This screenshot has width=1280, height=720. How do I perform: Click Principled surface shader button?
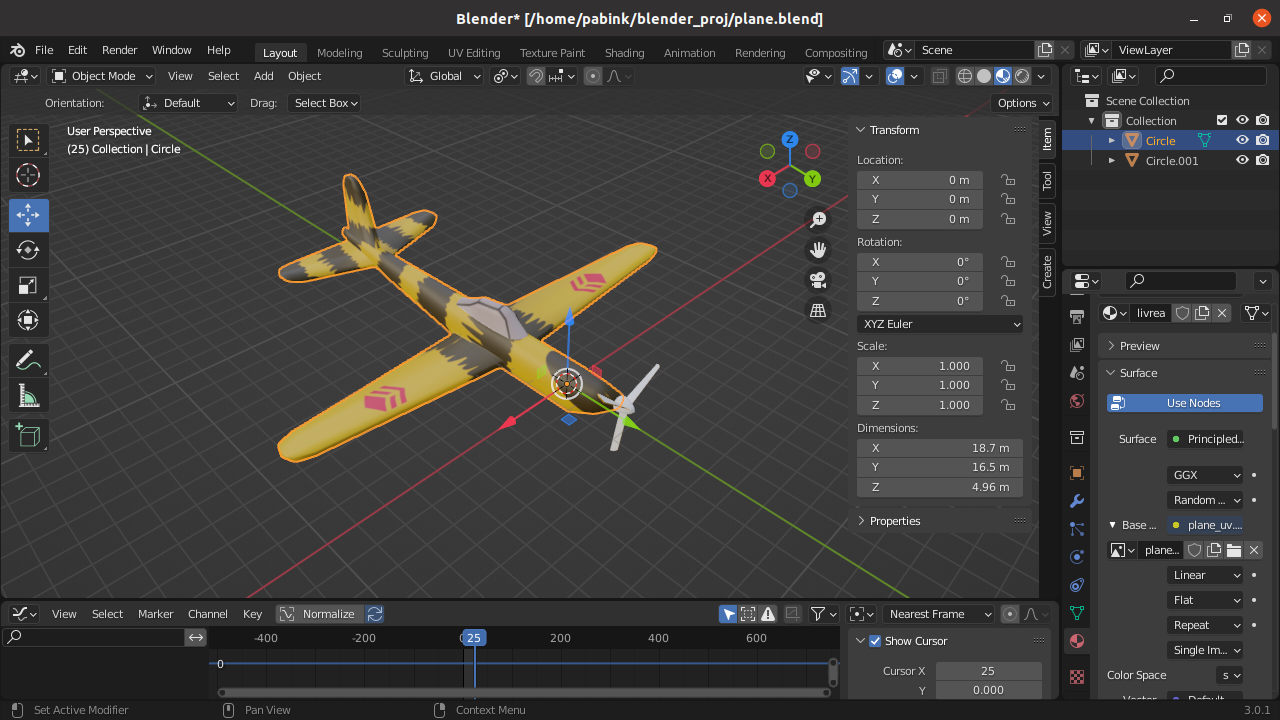tap(1205, 439)
